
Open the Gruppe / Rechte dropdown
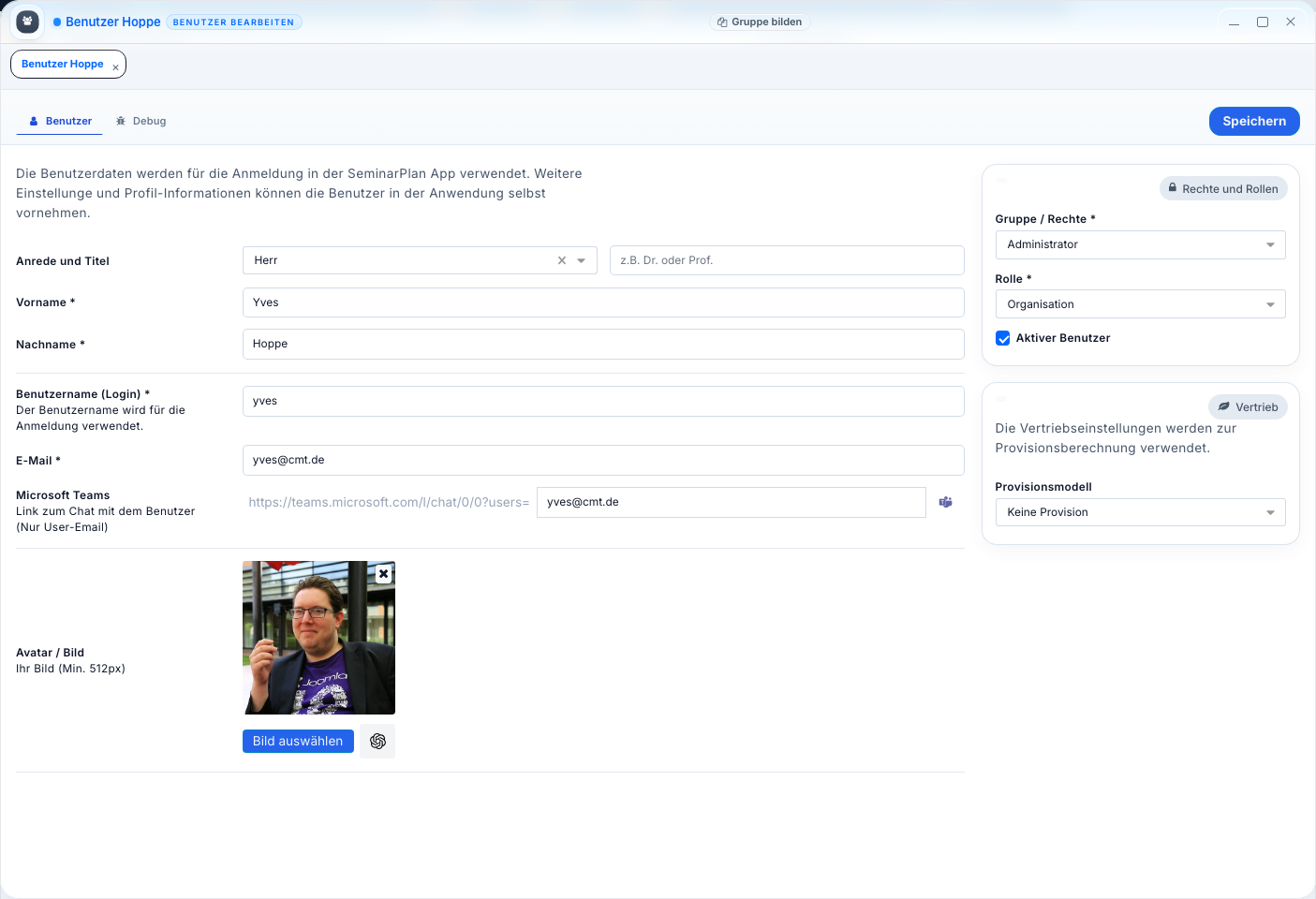pos(1139,244)
